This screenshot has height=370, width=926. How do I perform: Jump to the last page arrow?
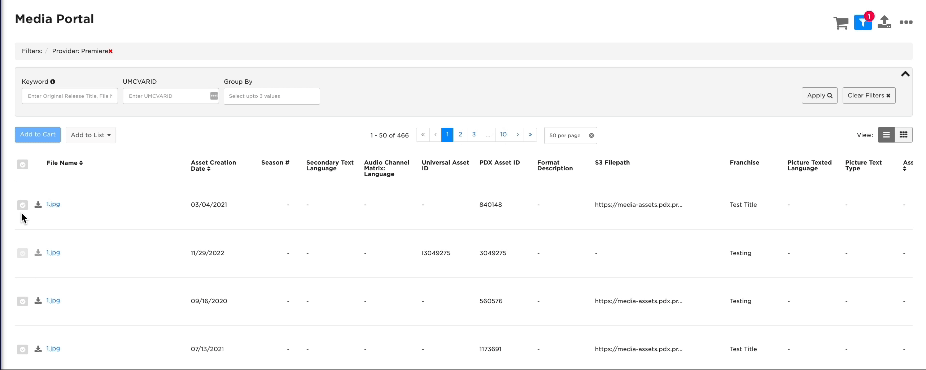pyautogui.click(x=530, y=135)
